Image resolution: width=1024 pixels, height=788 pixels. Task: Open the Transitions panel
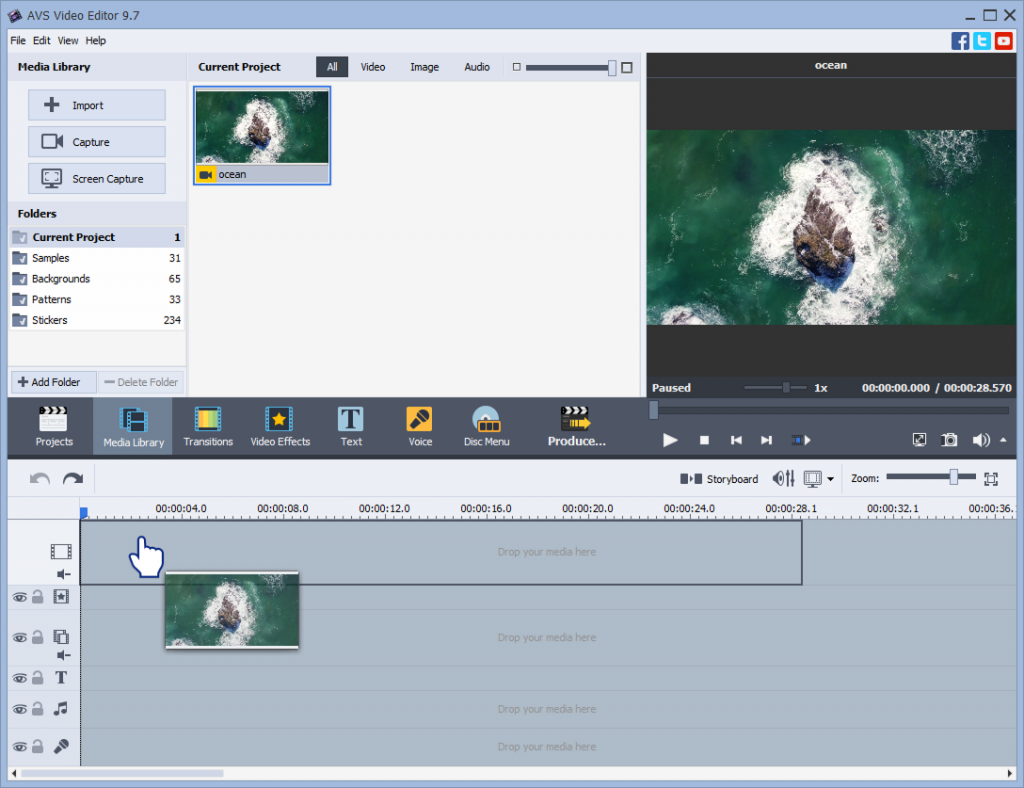pos(208,426)
